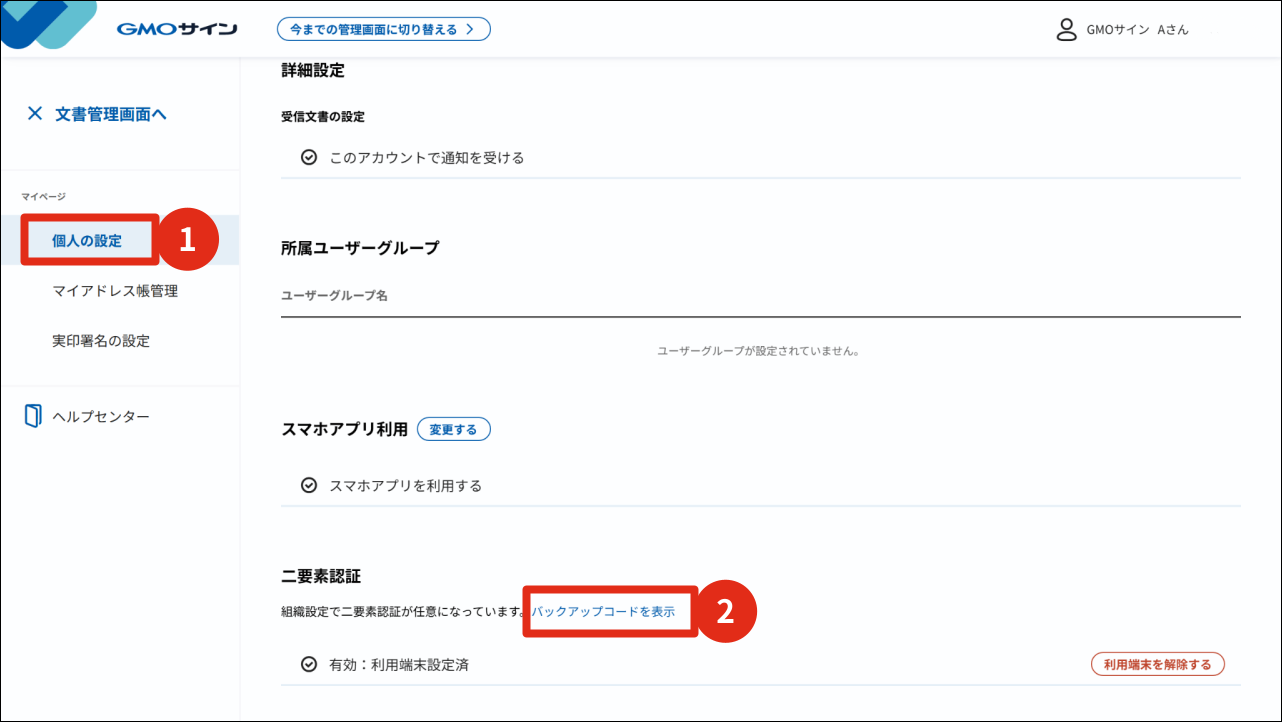The height and width of the screenshot is (722, 1282).
Task: Click check icon beside スマホアプリを利用する
Action: [309, 486]
